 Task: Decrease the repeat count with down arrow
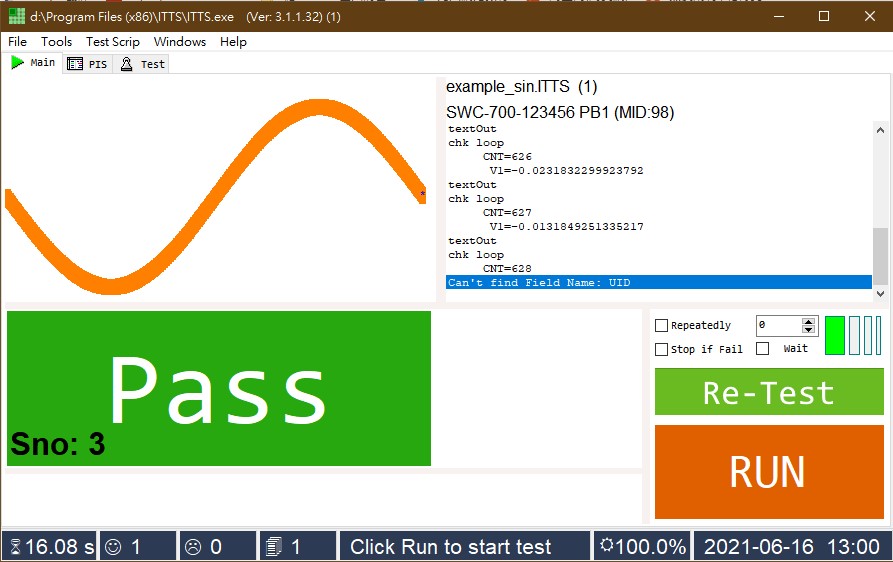tap(808, 329)
